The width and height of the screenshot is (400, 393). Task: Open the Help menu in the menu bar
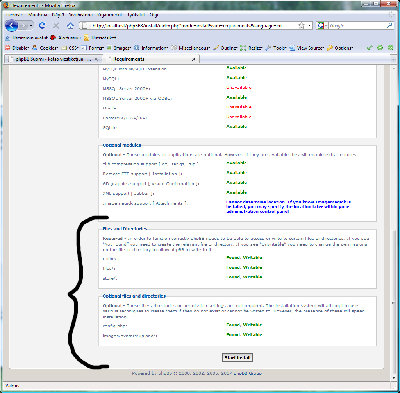click(154, 15)
